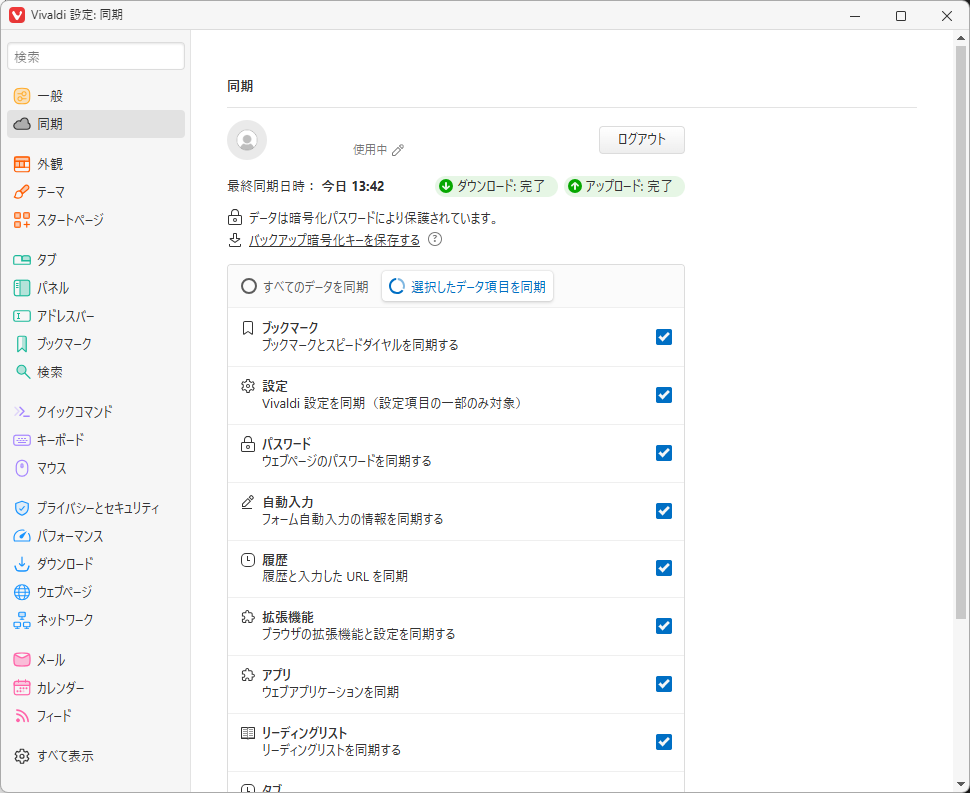Click the 使用中 account status text

[370, 150]
